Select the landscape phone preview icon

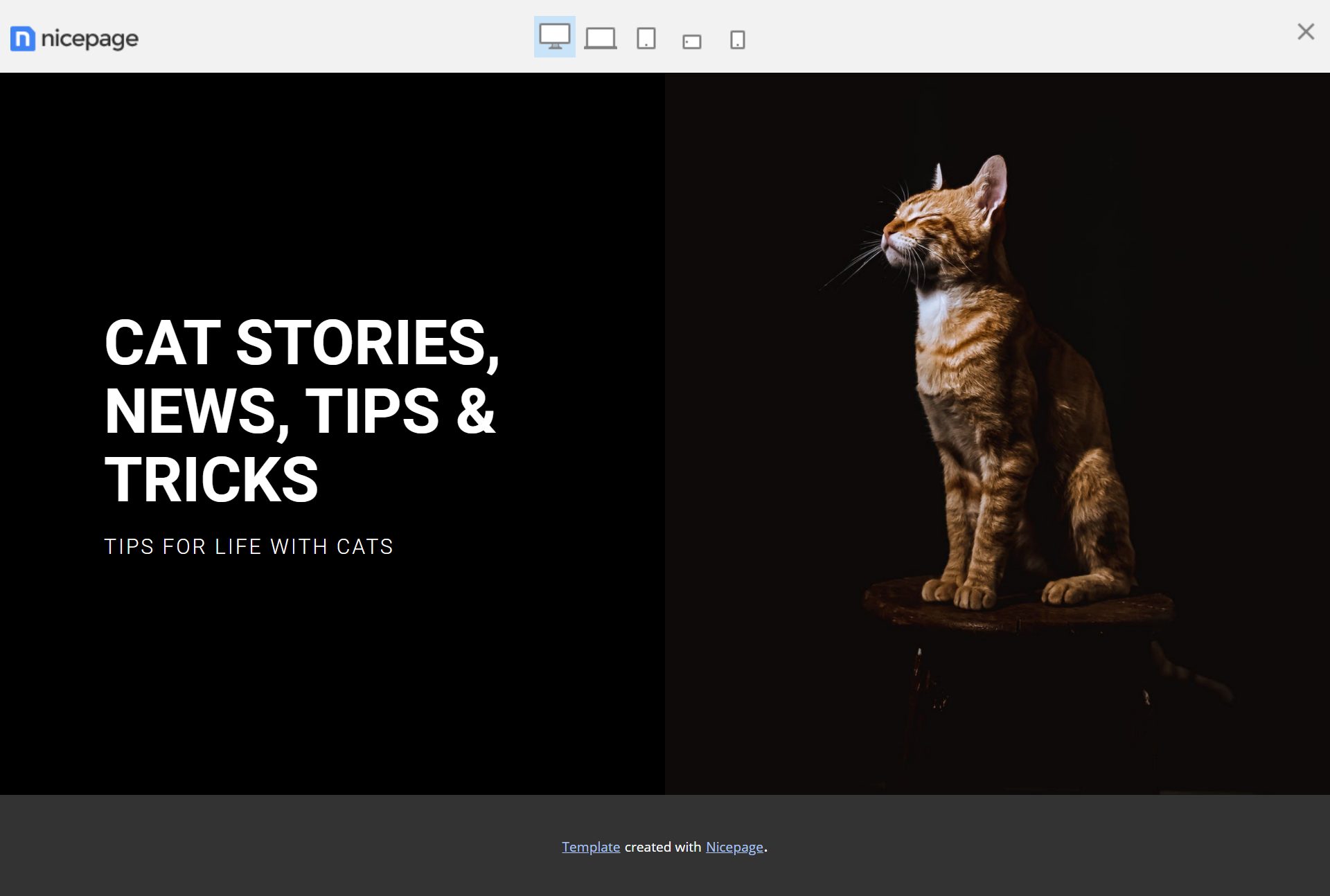[x=691, y=42]
